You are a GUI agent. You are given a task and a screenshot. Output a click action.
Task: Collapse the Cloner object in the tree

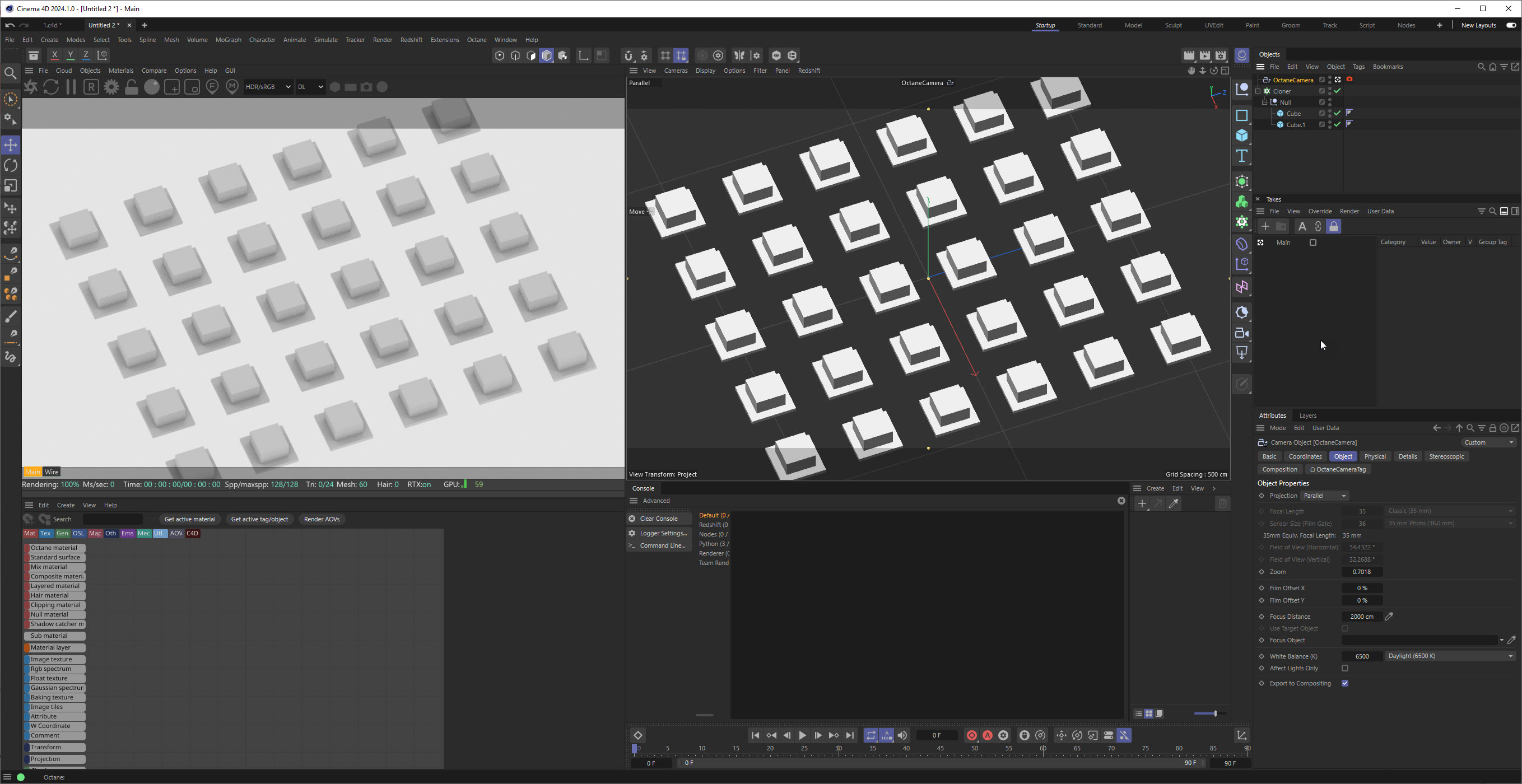[1258, 91]
